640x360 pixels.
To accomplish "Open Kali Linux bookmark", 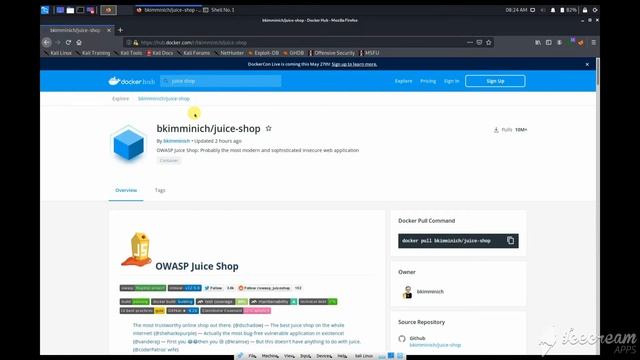I will [58, 53].
